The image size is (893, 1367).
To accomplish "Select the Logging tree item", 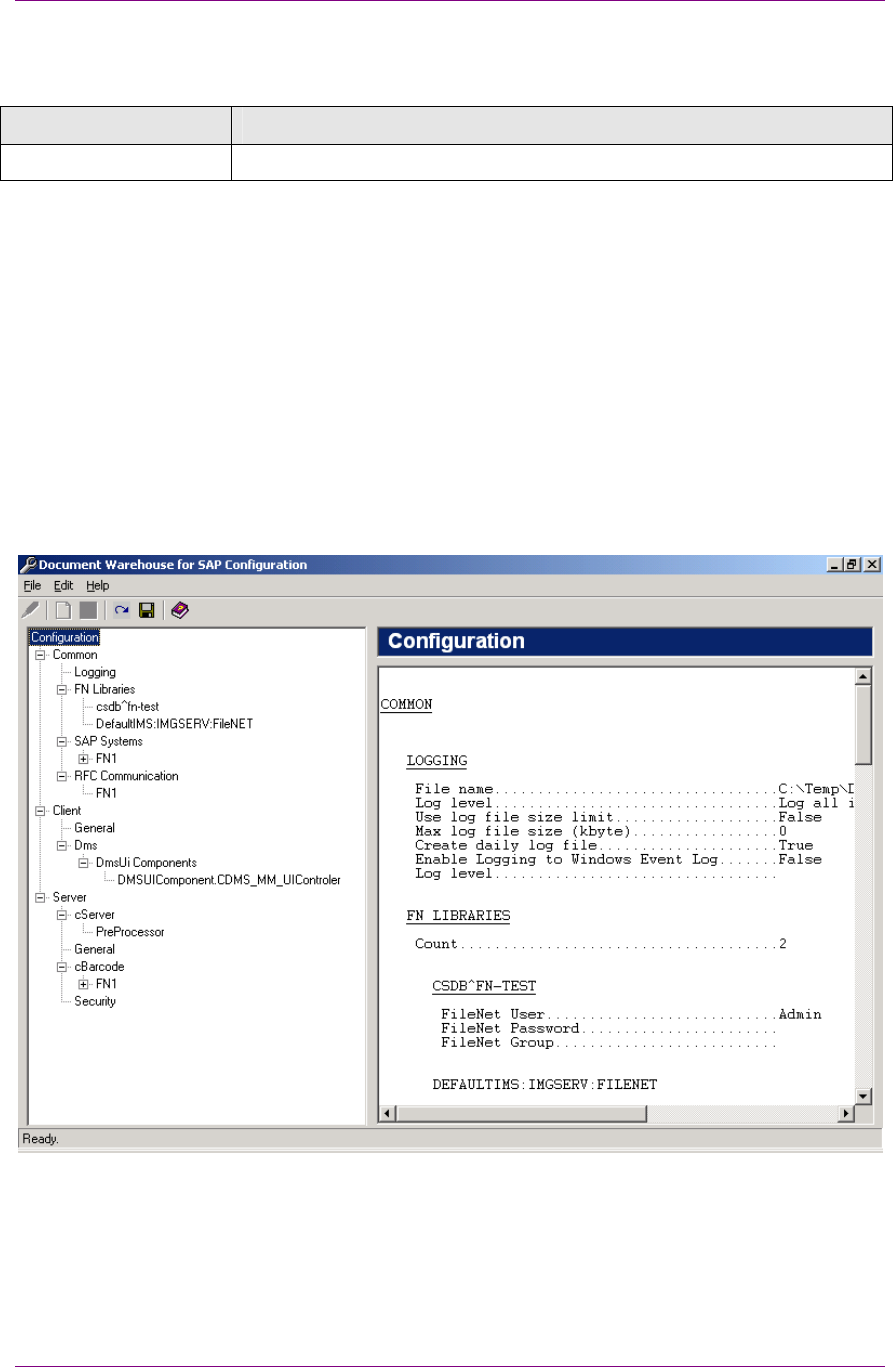I will click(95, 672).
